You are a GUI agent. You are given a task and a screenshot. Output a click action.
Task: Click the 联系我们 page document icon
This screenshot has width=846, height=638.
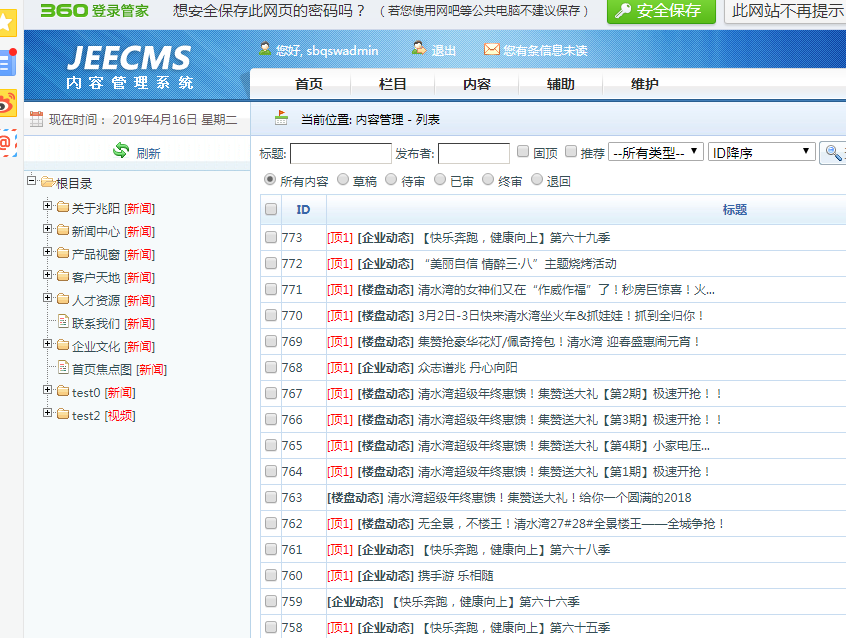click(63, 323)
